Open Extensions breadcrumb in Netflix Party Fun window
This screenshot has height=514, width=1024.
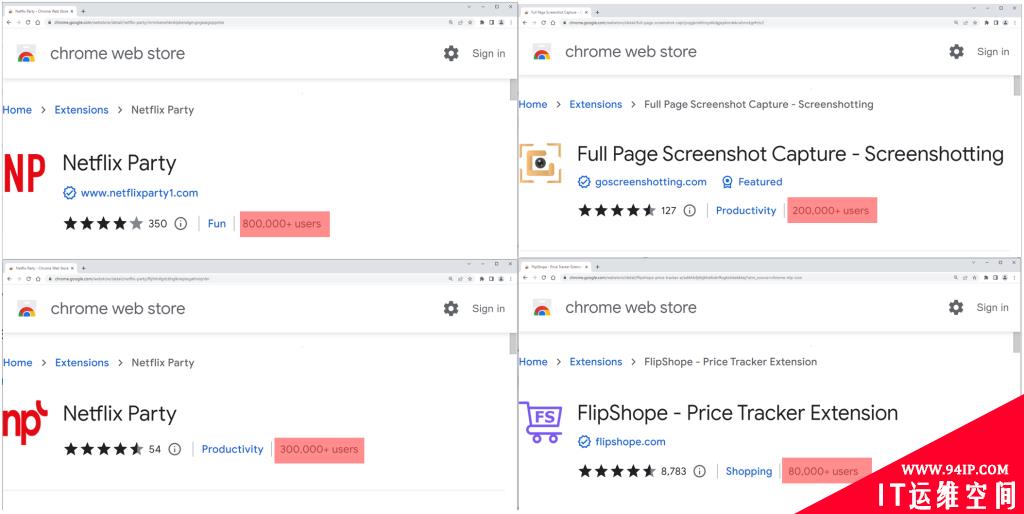[82, 110]
